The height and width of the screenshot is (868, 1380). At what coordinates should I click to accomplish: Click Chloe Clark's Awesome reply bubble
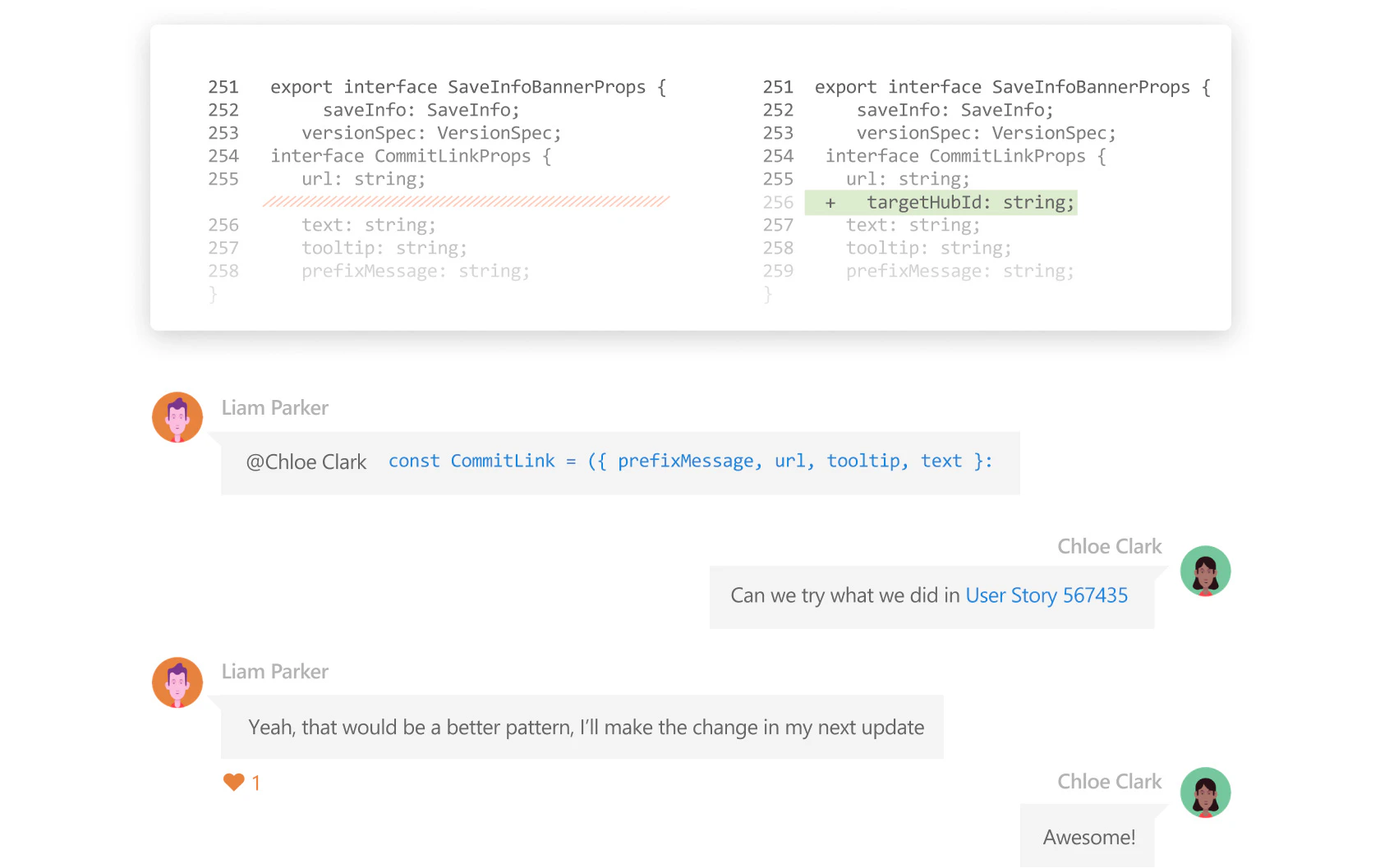click(x=1088, y=836)
